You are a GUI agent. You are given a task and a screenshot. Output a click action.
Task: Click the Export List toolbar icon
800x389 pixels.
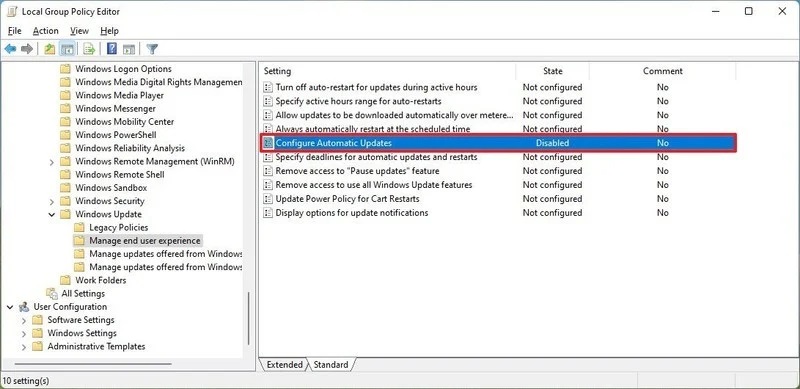pos(90,49)
